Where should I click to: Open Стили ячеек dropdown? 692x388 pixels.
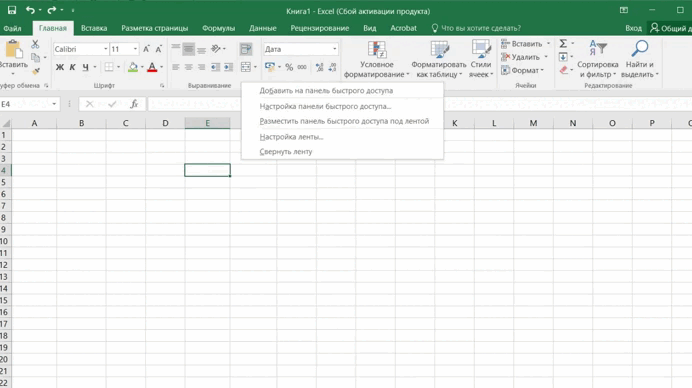481,59
